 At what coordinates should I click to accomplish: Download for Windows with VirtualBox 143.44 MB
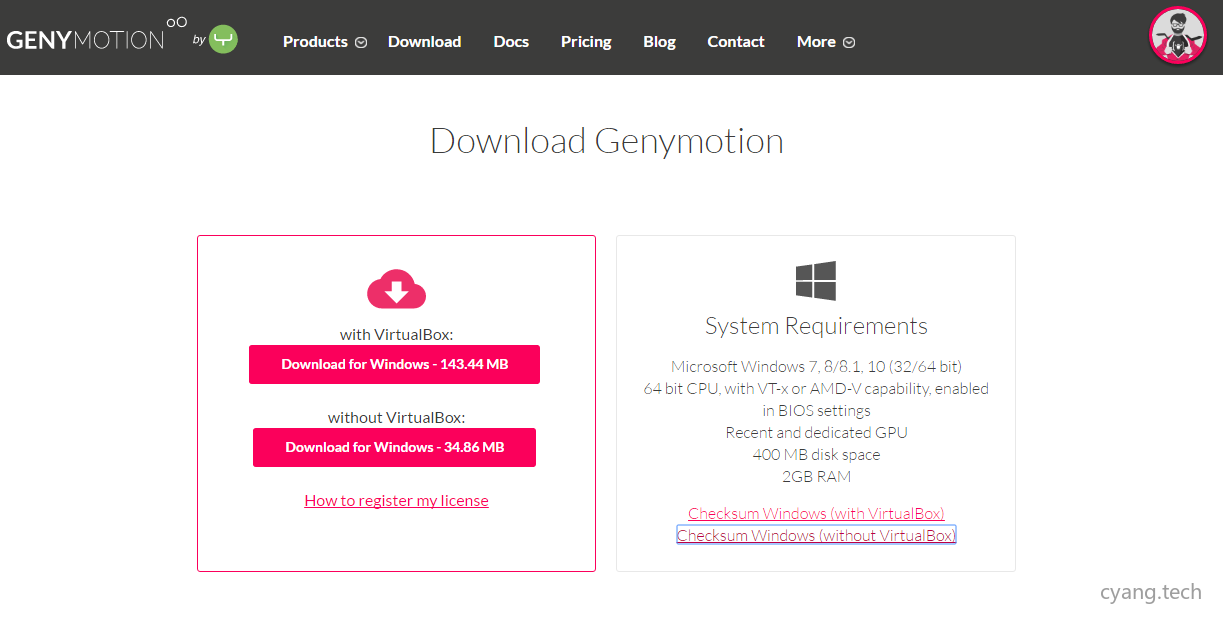coord(394,364)
